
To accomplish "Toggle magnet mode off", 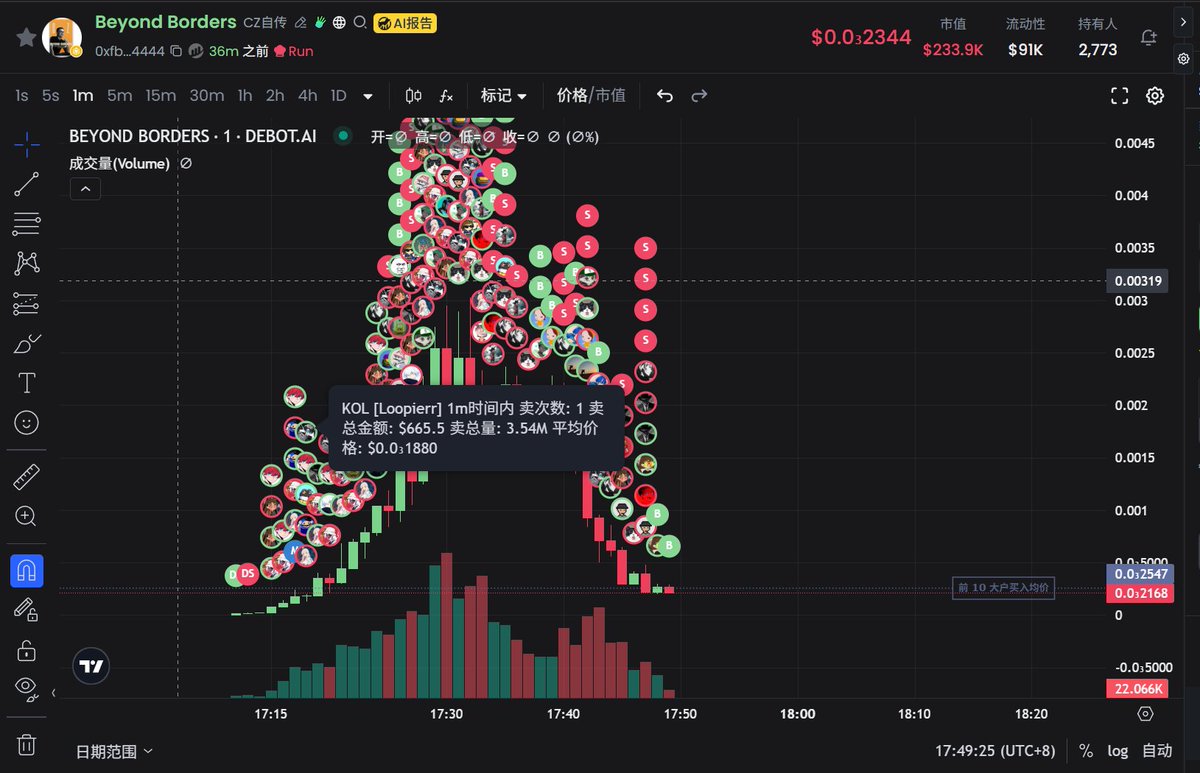I will tap(27, 571).
